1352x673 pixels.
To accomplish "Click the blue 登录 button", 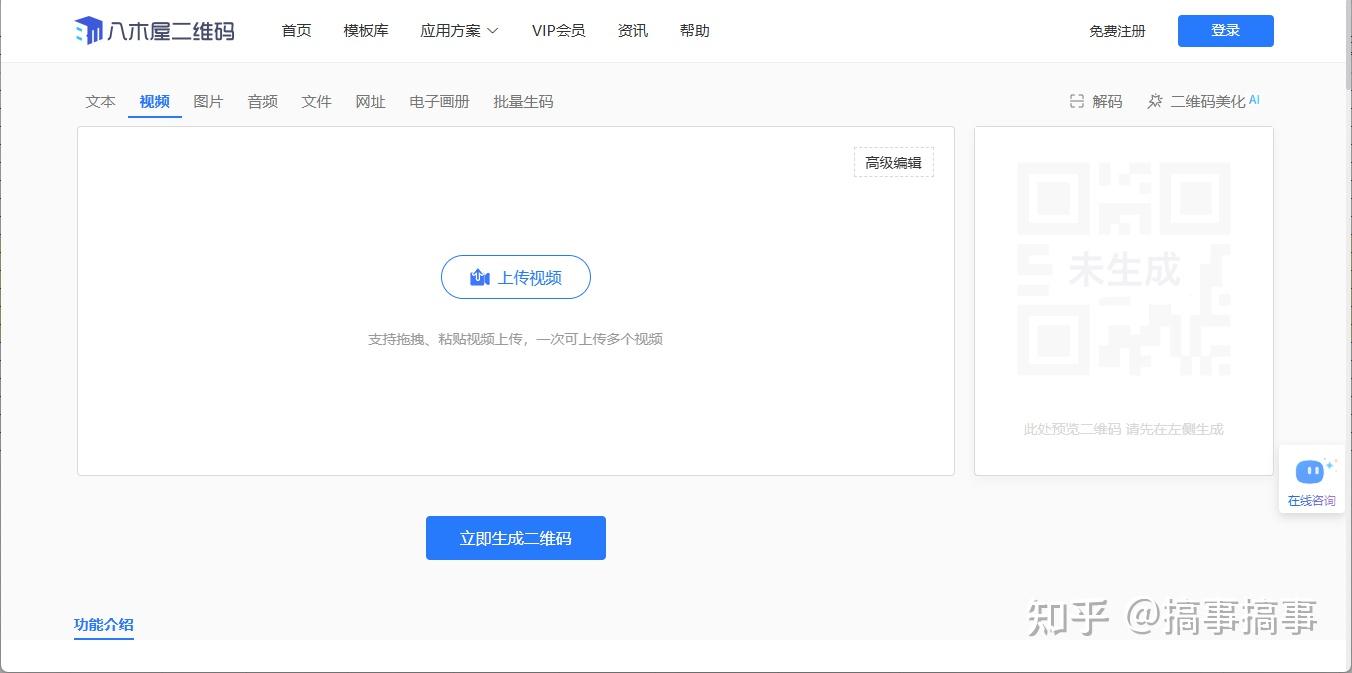I will point(1226,31).
